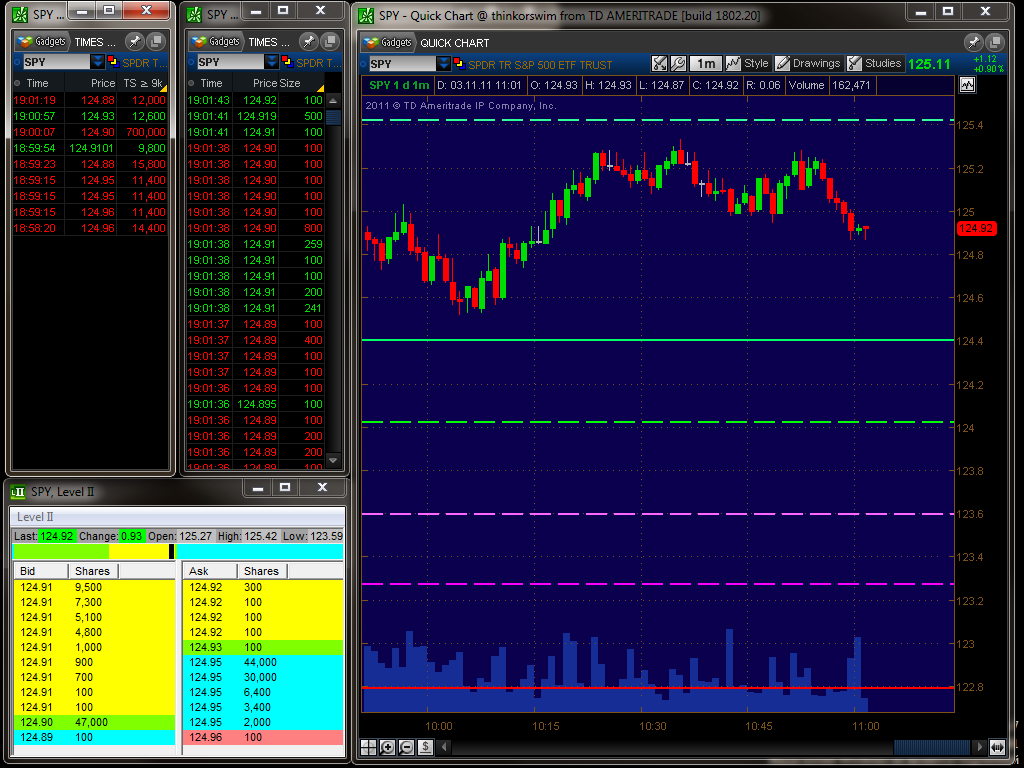Select bid row 124.90 with 47,000 shares
The width and height of the screenshot is (1024, 768).
95,722
